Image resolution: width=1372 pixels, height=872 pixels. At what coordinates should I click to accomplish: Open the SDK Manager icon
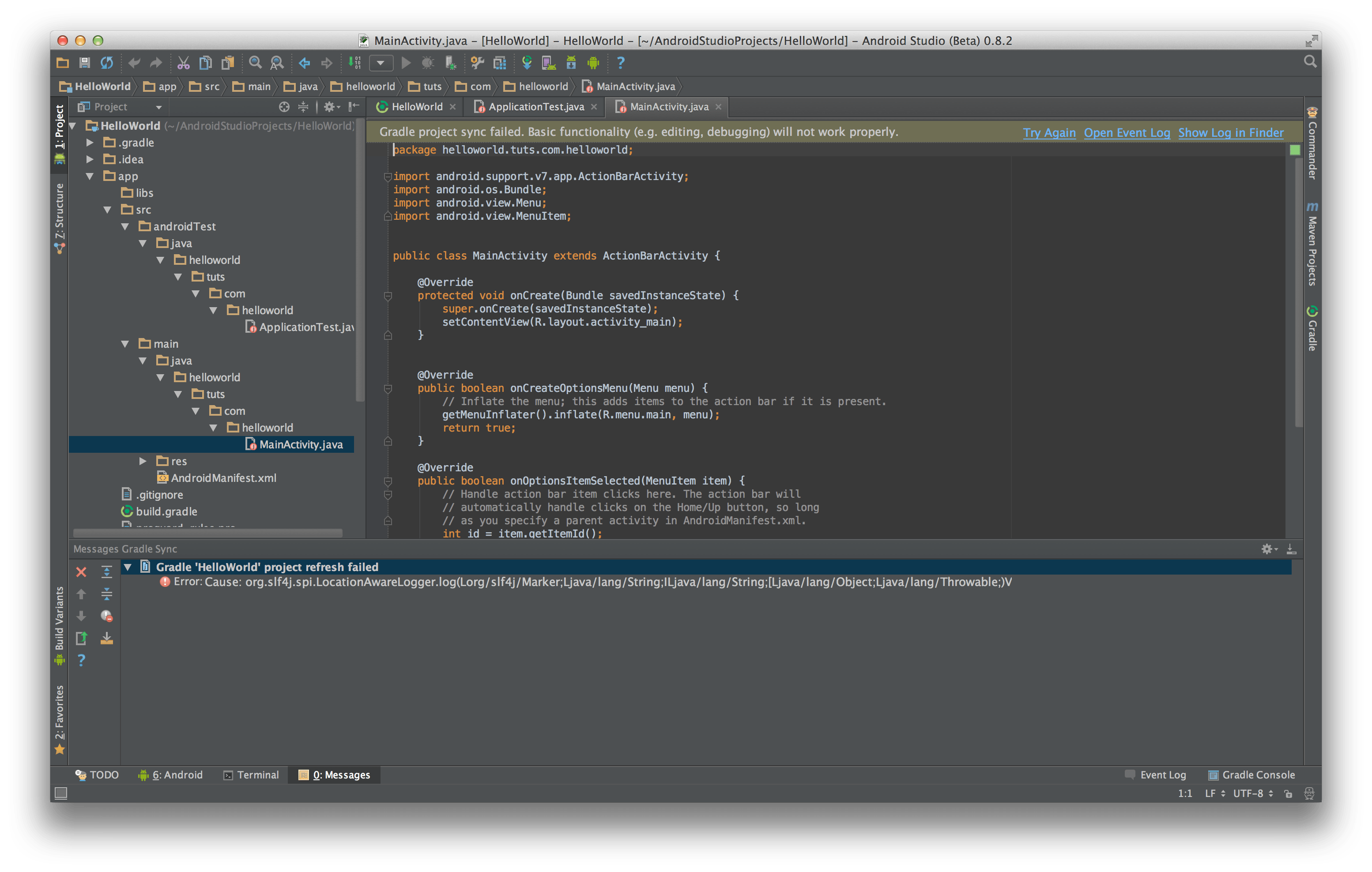click(x=571, y=63)
